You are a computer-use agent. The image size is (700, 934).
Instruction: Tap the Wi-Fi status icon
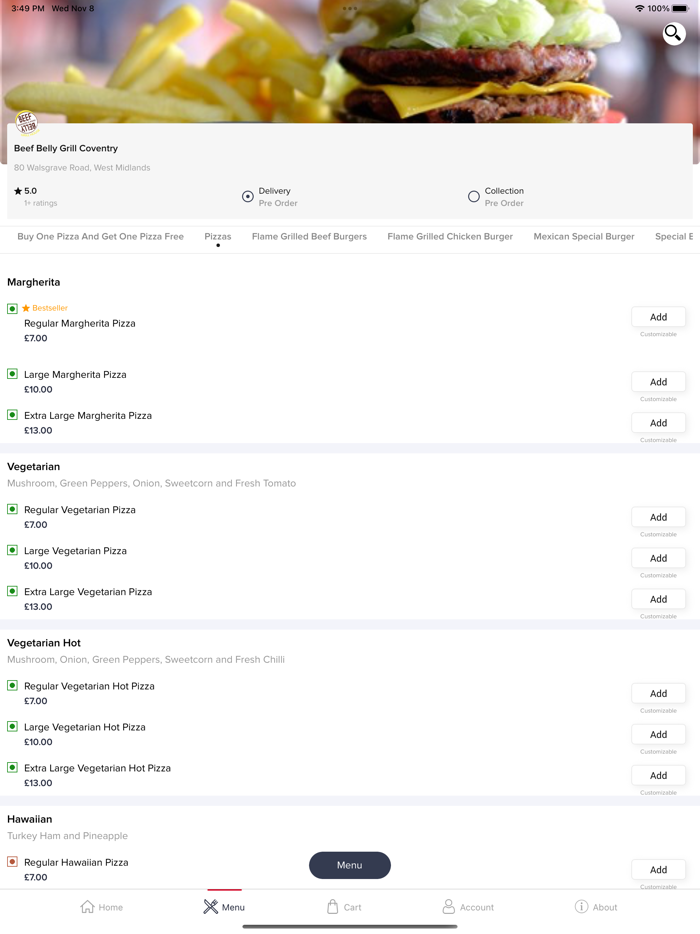point(639,8)
